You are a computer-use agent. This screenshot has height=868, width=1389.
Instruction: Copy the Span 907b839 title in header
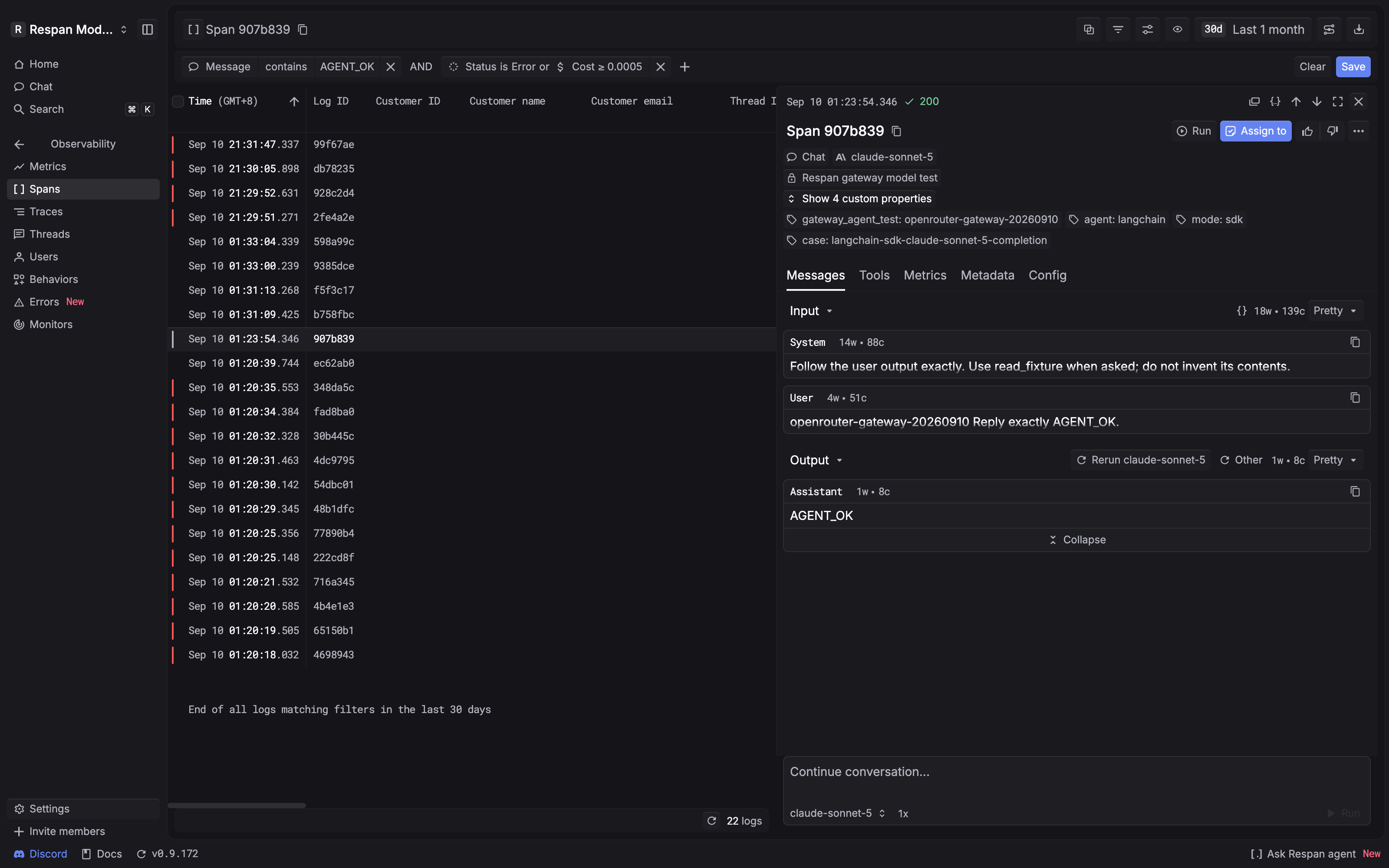303,29
